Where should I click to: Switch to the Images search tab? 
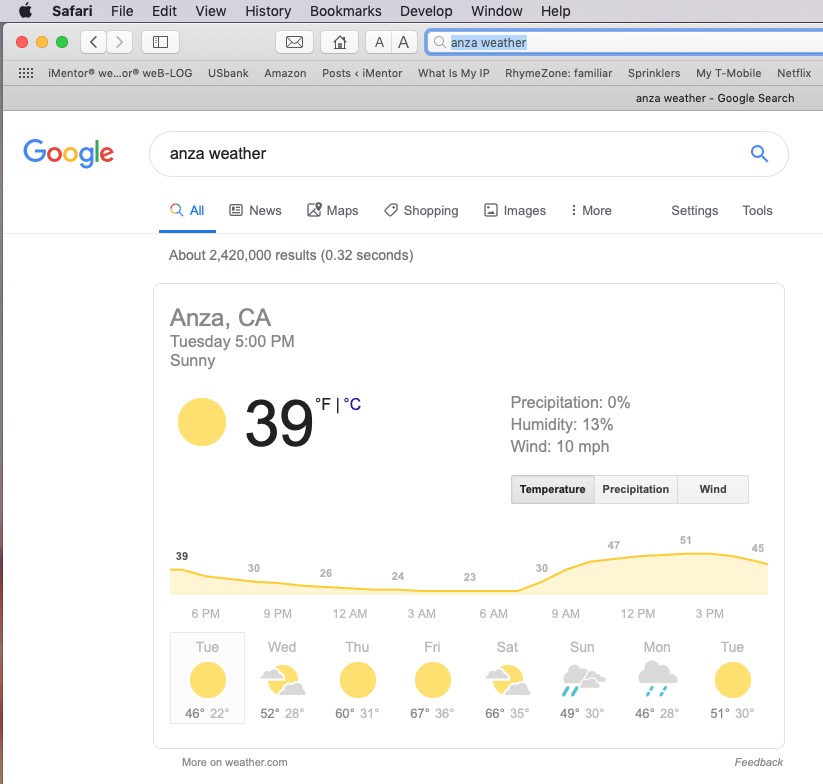[x=514, y=210]
